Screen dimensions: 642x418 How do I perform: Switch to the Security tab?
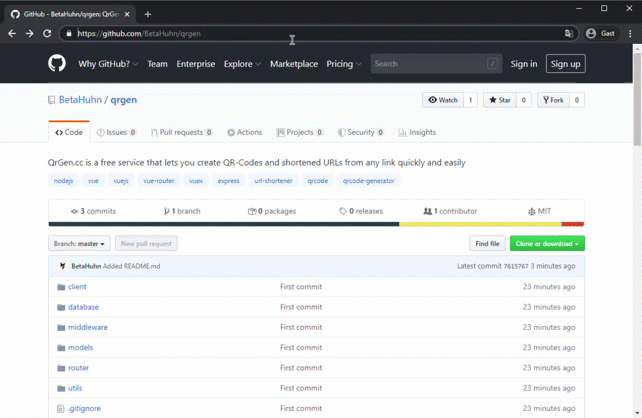pyautogui.click(x=361, y=132)
